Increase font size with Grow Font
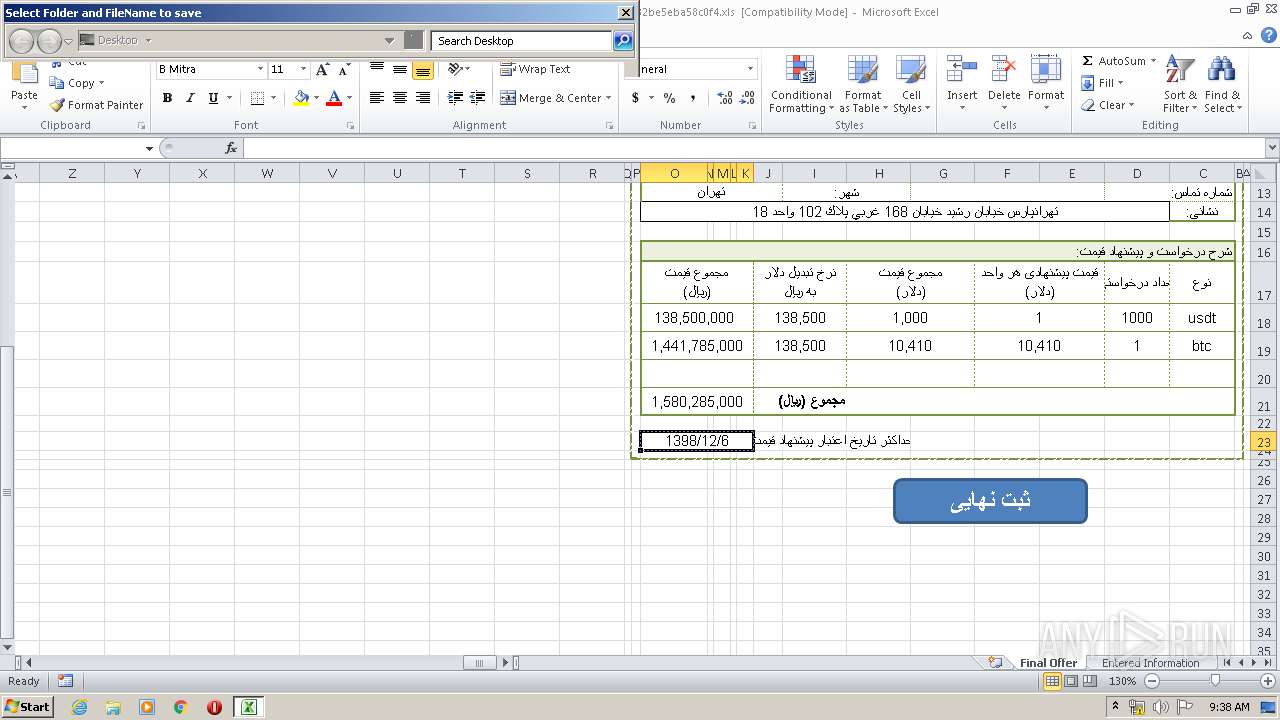Viewport: 1280px width, 720px height. point(322,70)
